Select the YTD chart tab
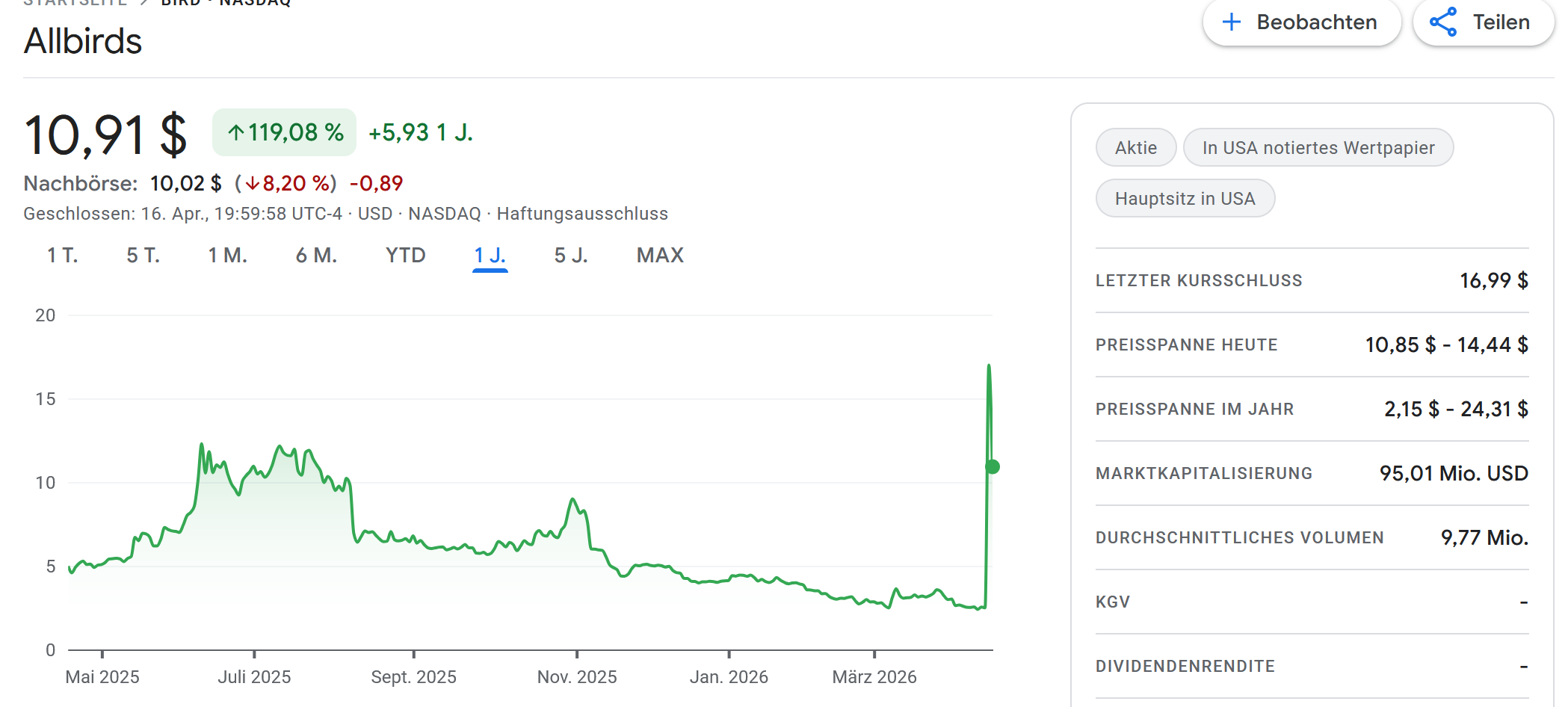The image size is (1568, 707). click(x=405, y=256)
